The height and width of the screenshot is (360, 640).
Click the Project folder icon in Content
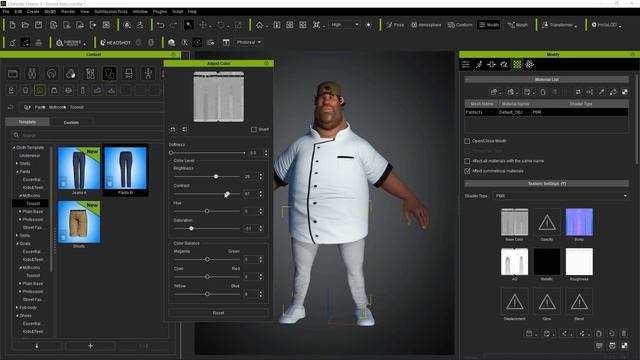pyautogui.click(x=13, y=74)
